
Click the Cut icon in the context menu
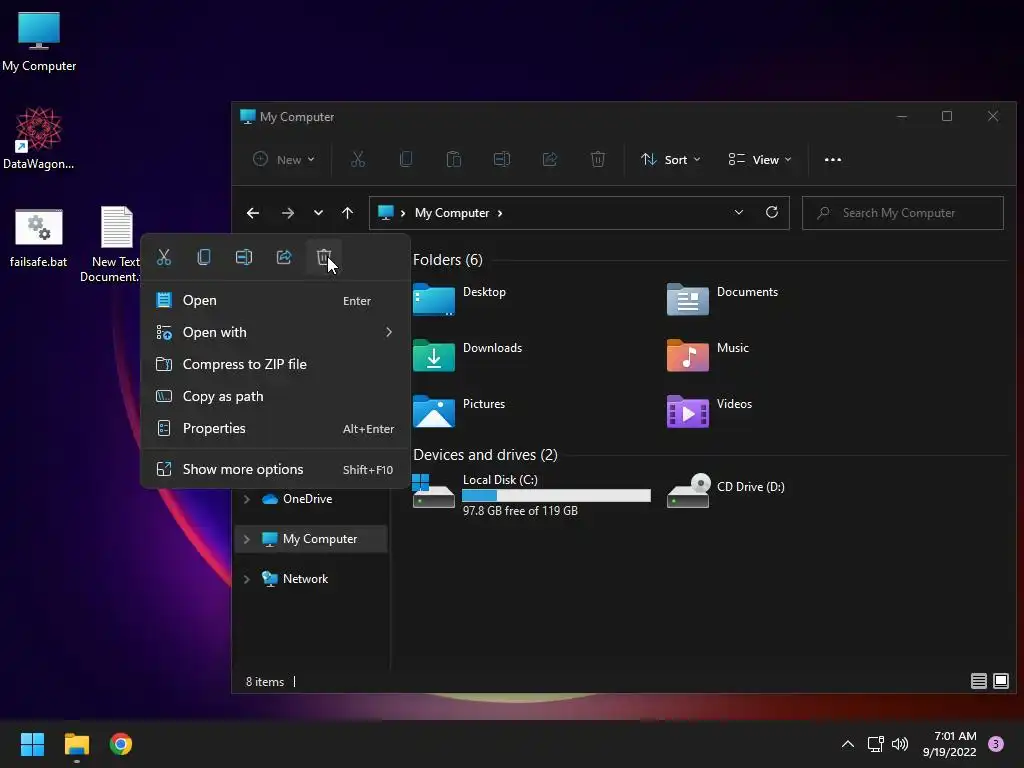pyautogui.click(x=164, y=257)
